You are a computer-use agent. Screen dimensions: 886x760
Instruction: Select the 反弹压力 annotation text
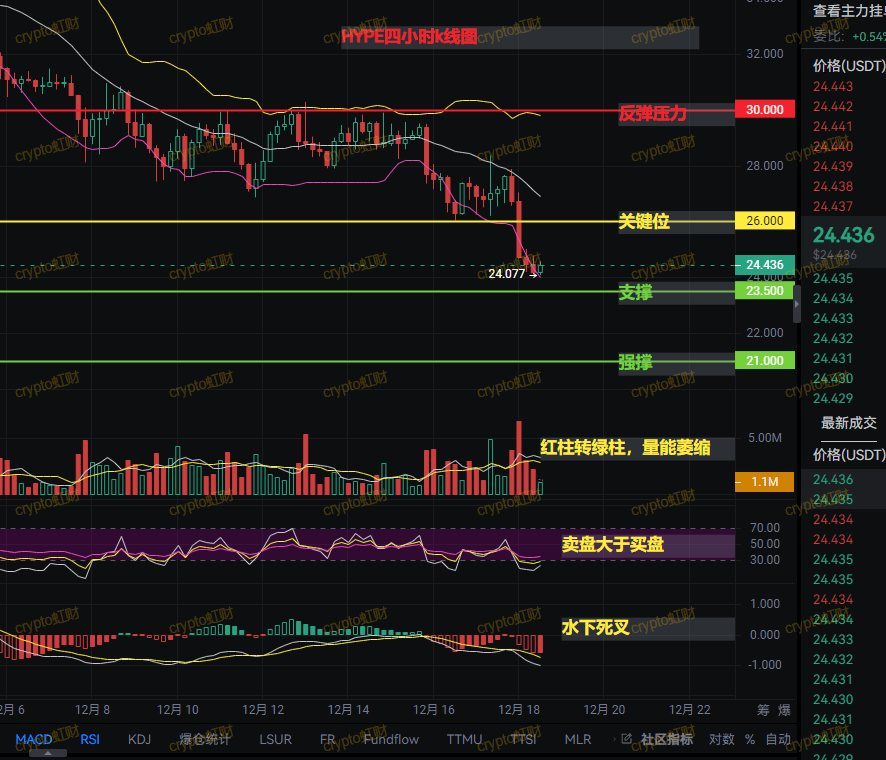click(653, 114)
